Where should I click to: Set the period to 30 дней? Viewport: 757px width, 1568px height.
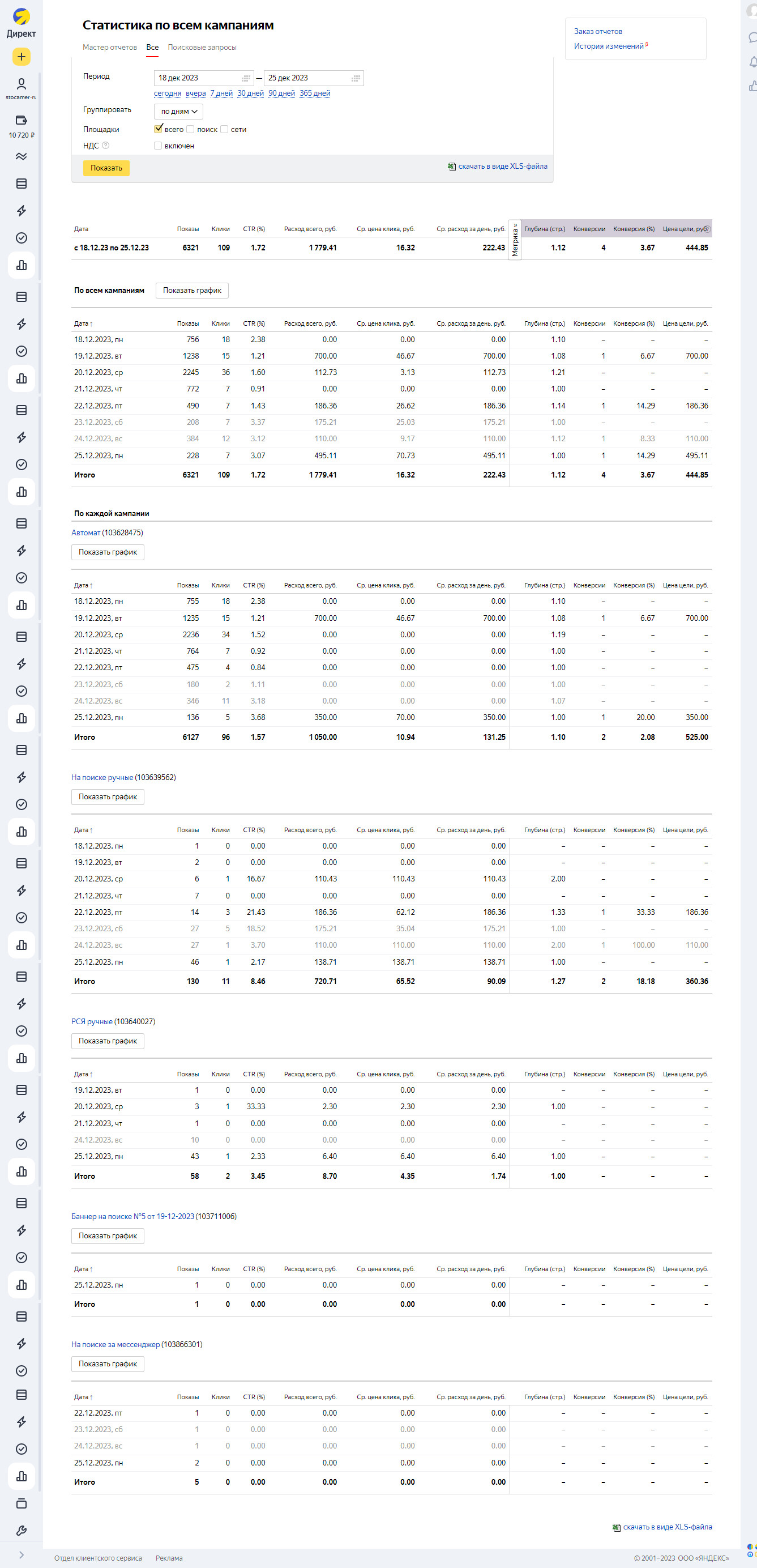coord(251,93)
